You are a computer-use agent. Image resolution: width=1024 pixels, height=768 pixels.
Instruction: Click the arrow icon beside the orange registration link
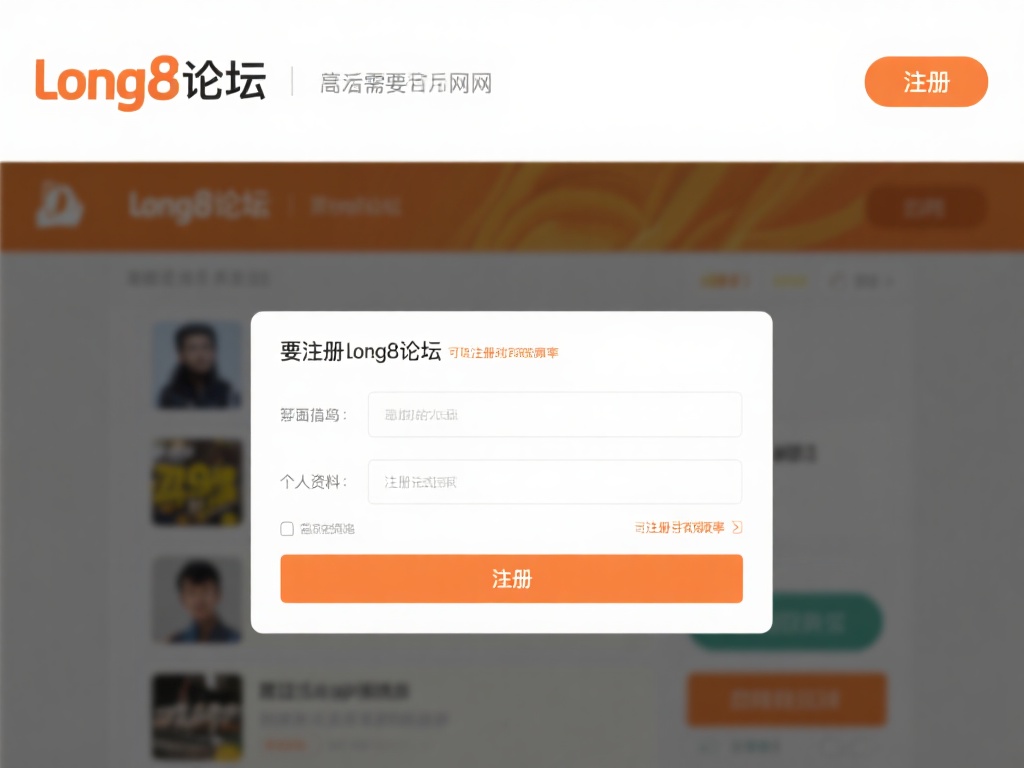point(737,527)
